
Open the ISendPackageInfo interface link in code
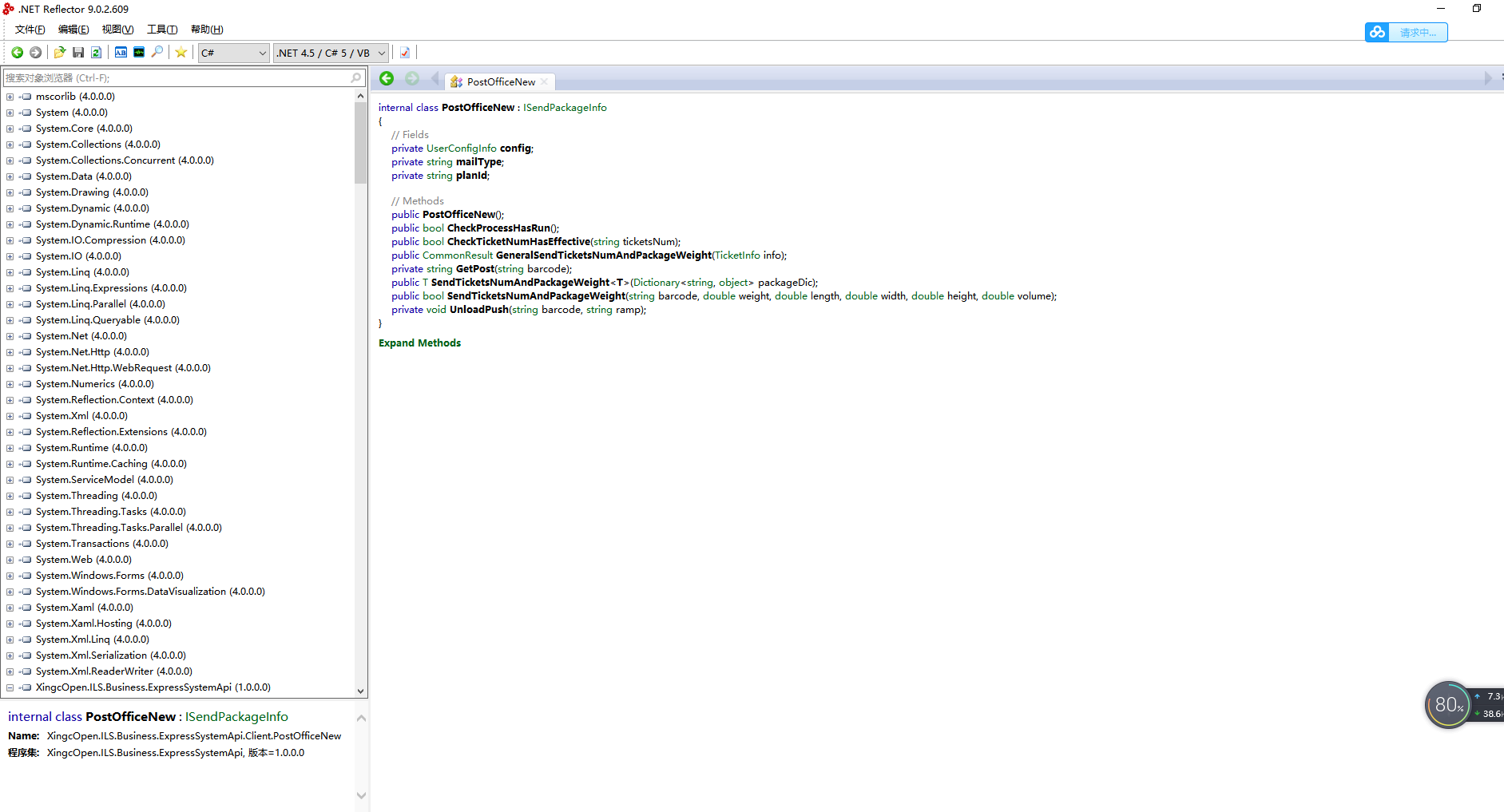(565, 108)
